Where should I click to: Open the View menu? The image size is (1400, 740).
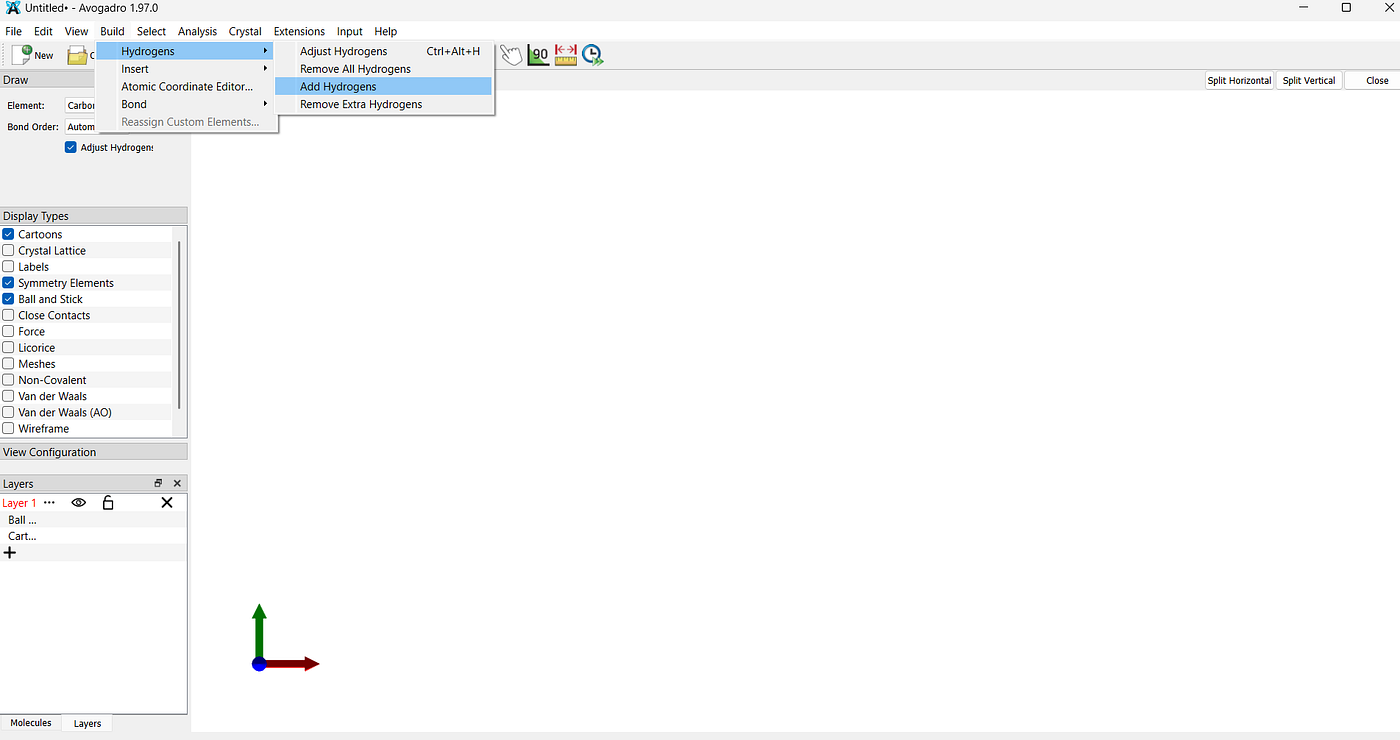coord(76,31)
